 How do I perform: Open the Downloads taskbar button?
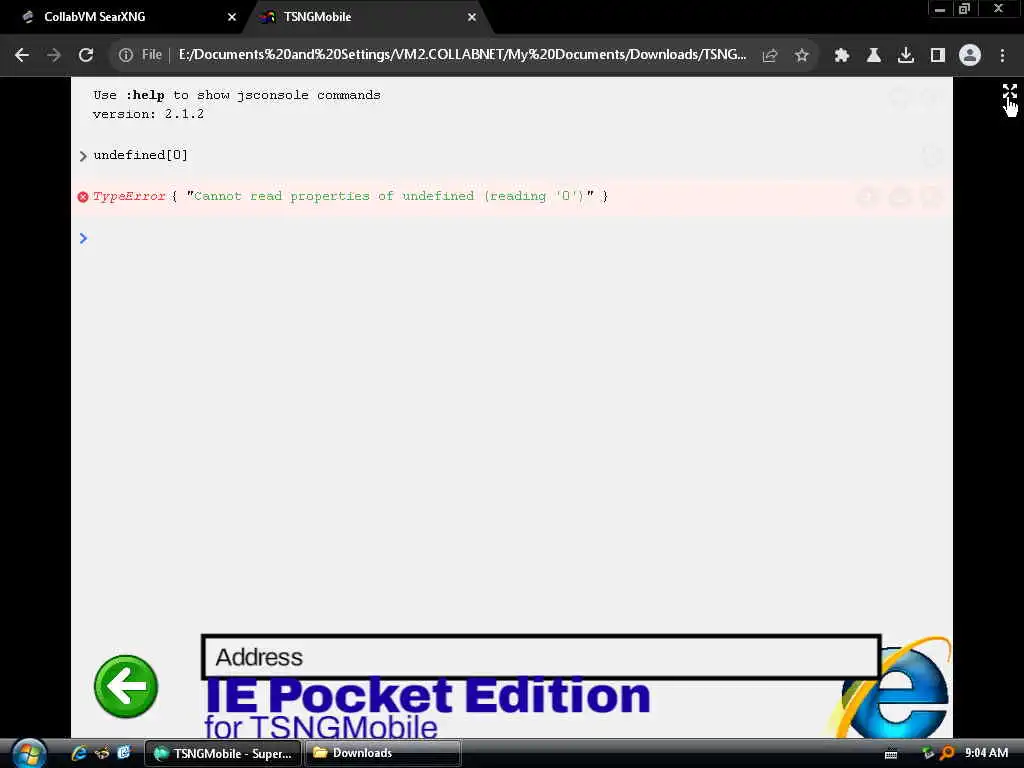[382, 753]
